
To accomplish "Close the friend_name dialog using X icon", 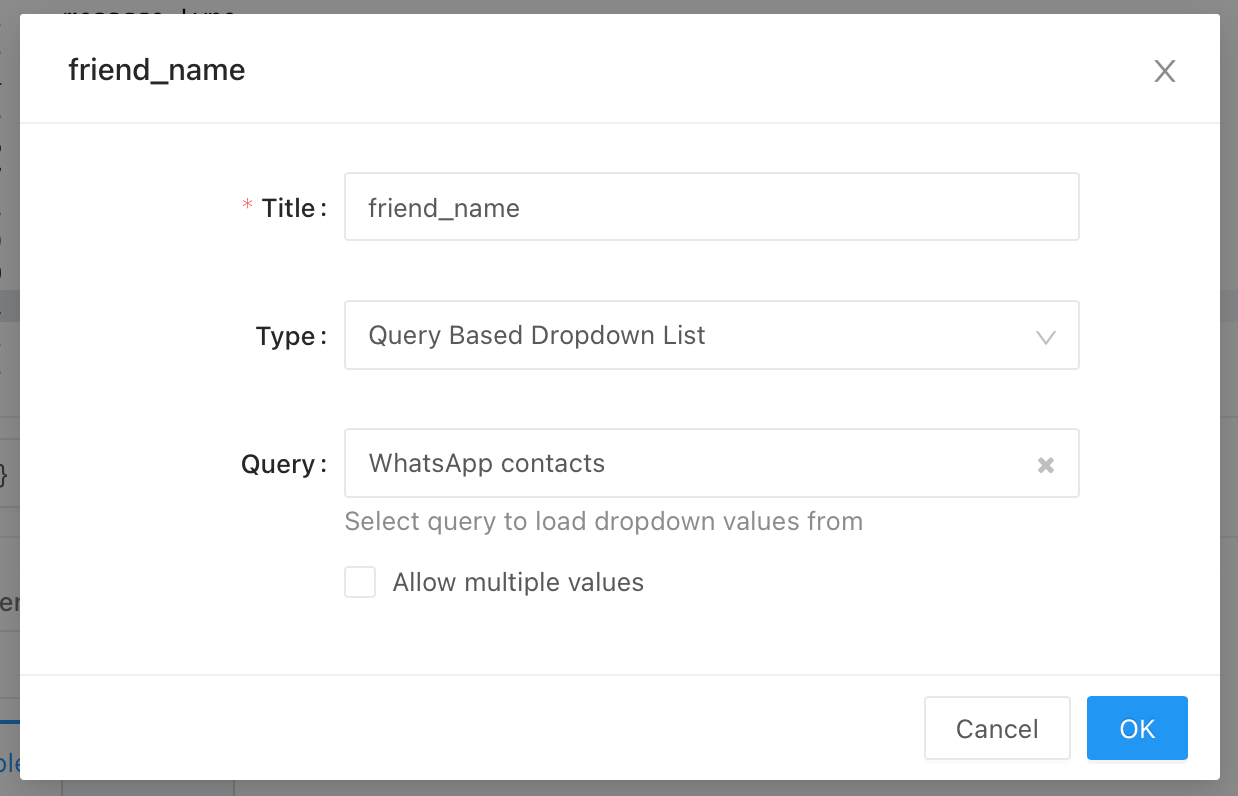I will pyautogui.click(x=1164, y=71).
